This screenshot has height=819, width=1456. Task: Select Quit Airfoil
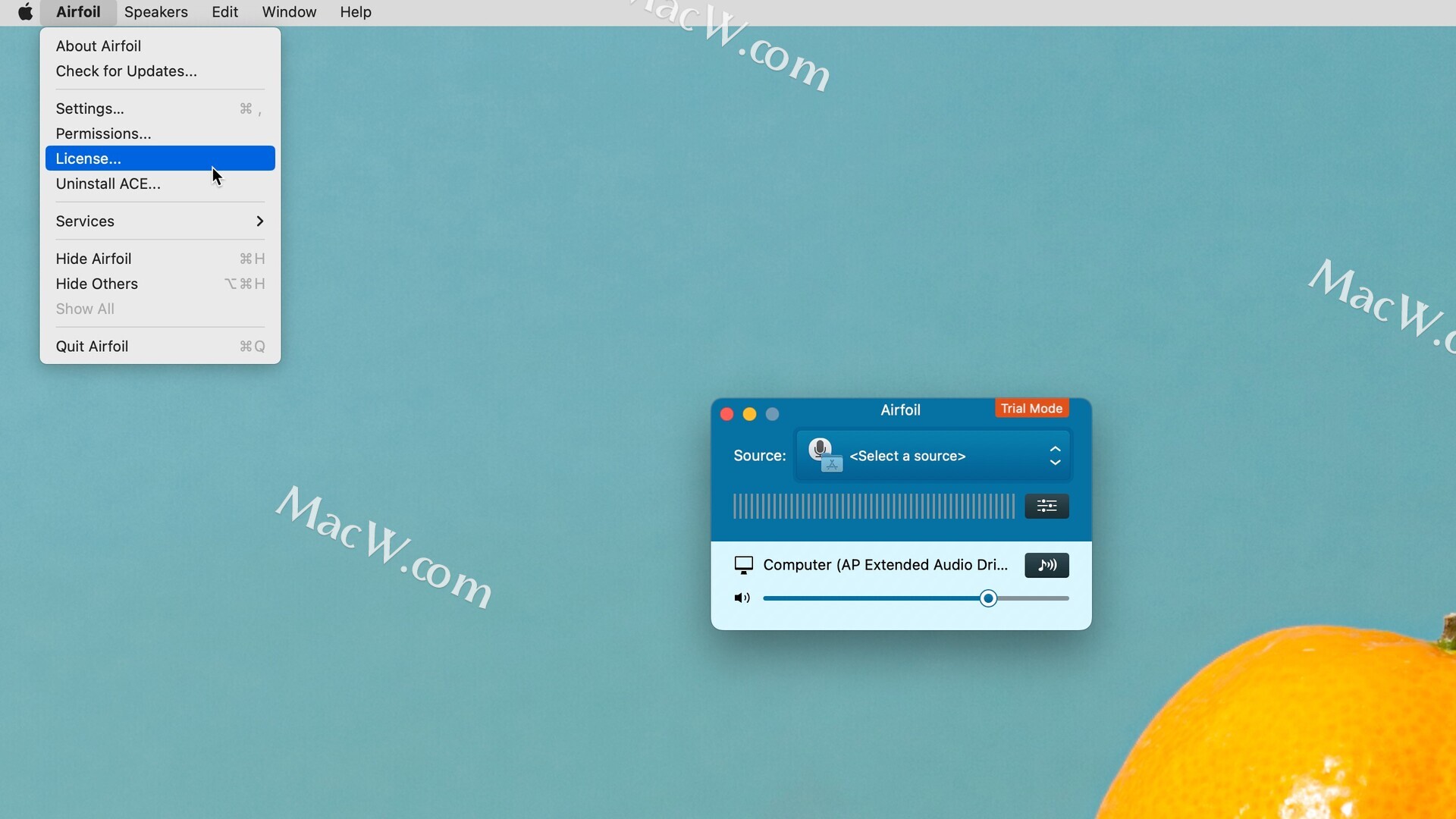[x=160, y=346]
